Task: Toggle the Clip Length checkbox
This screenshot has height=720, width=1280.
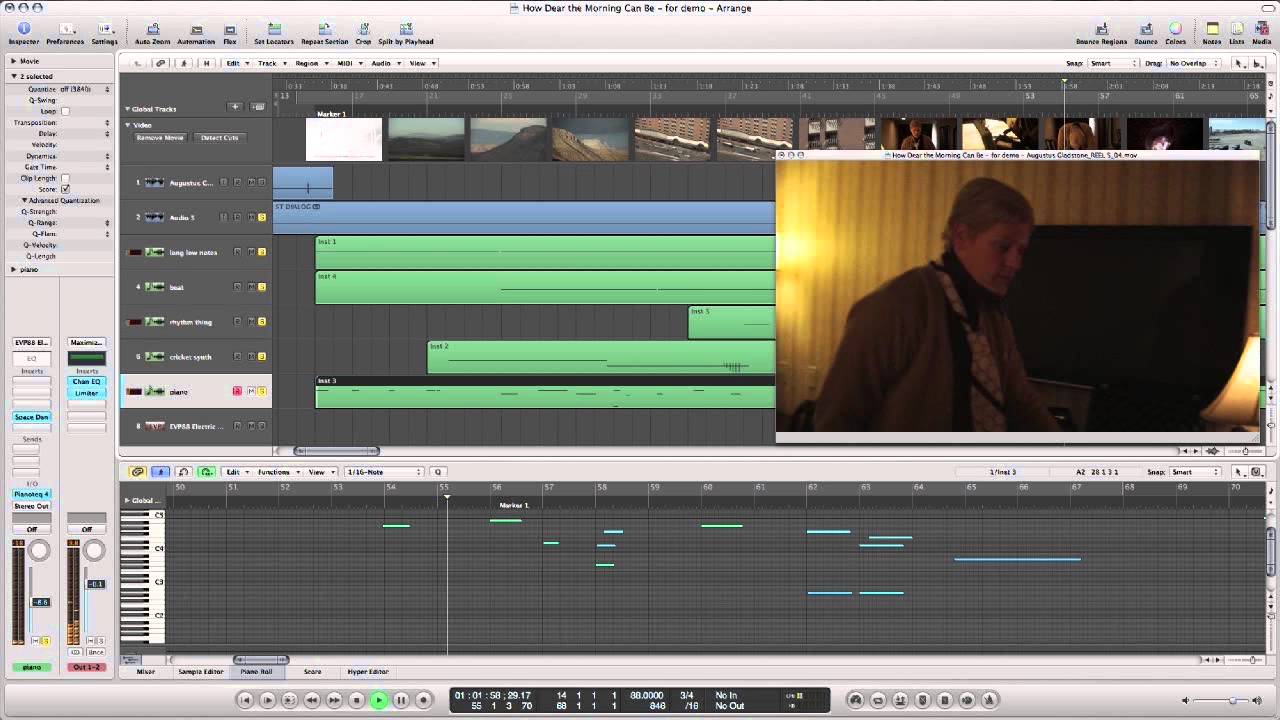Action: pyautogui.click(x=65, y=178)
